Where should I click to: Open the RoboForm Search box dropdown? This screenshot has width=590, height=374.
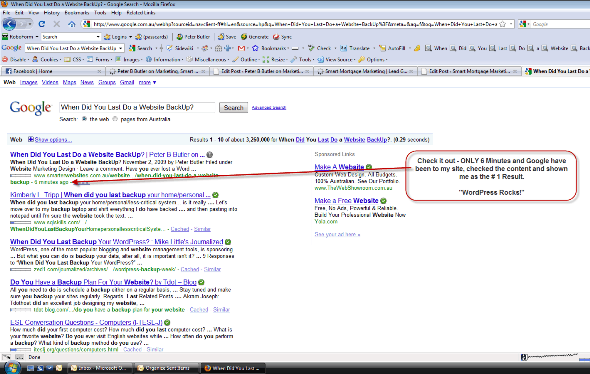coord(98,37)
